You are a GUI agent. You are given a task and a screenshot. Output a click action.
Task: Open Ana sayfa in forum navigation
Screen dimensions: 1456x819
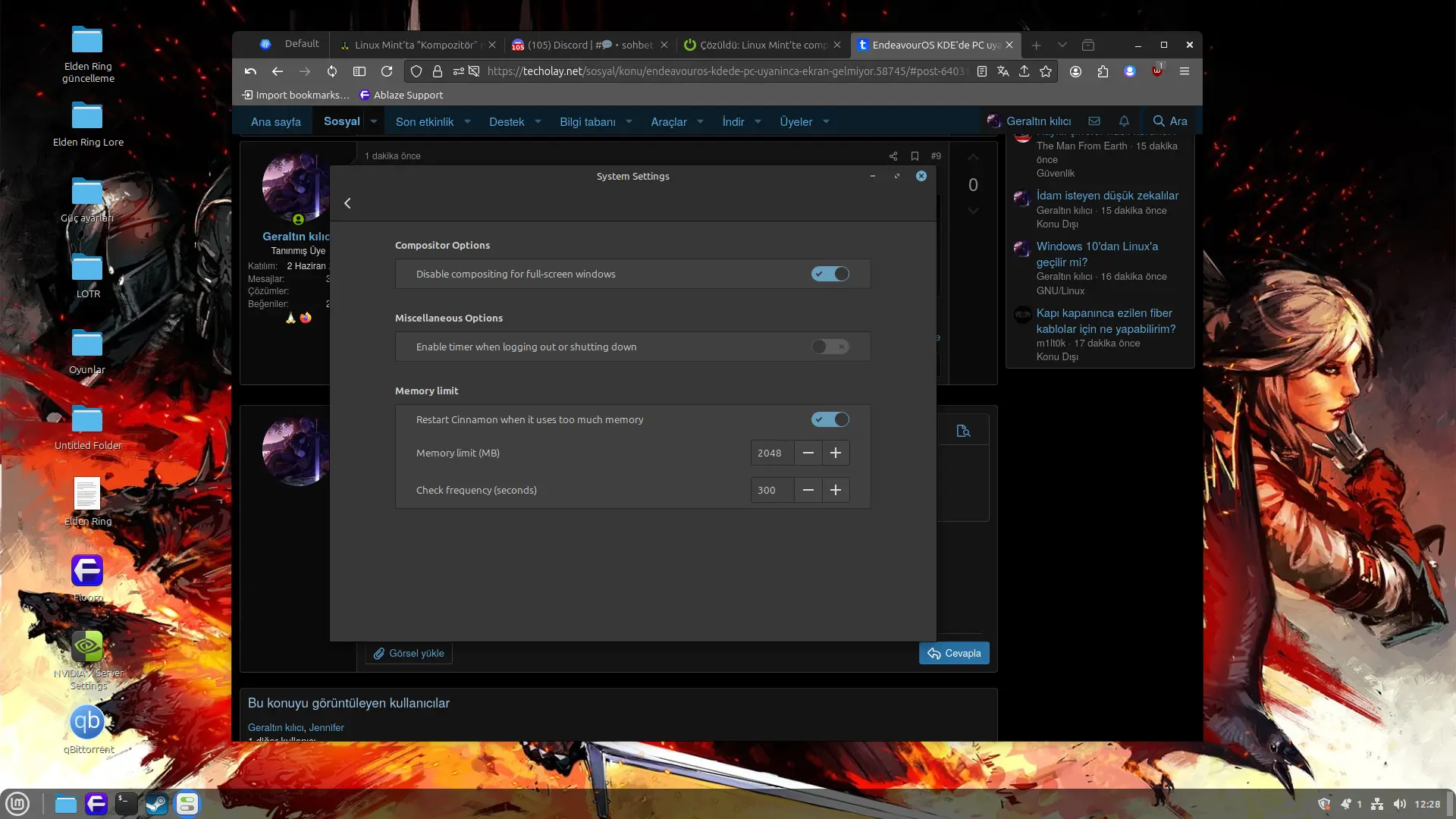275,121
